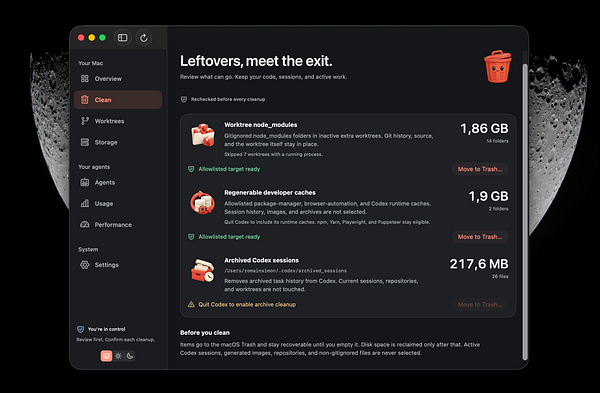The height and width of the screenshot is (393, 600).
Task: Click Rechecked before every cleanup label
Action: (x=228, y=99)
